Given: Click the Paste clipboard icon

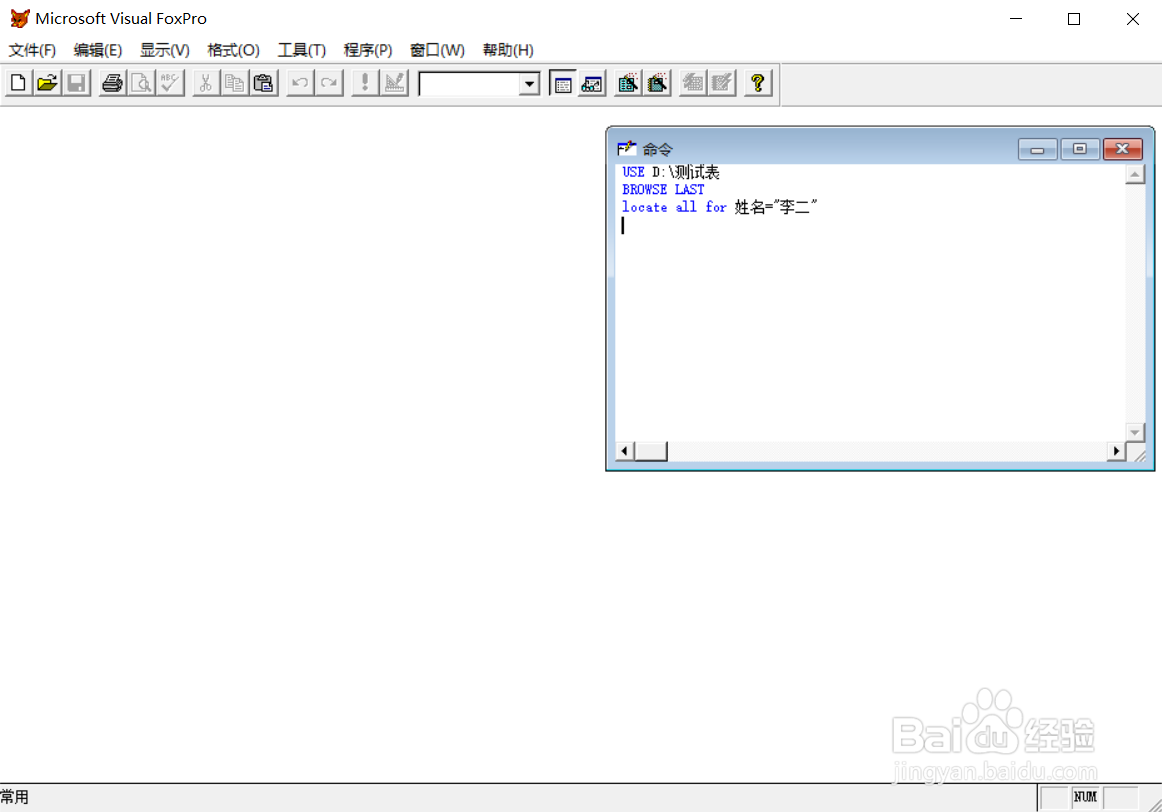Looking at the screenshot, I should tap(264, 83).
